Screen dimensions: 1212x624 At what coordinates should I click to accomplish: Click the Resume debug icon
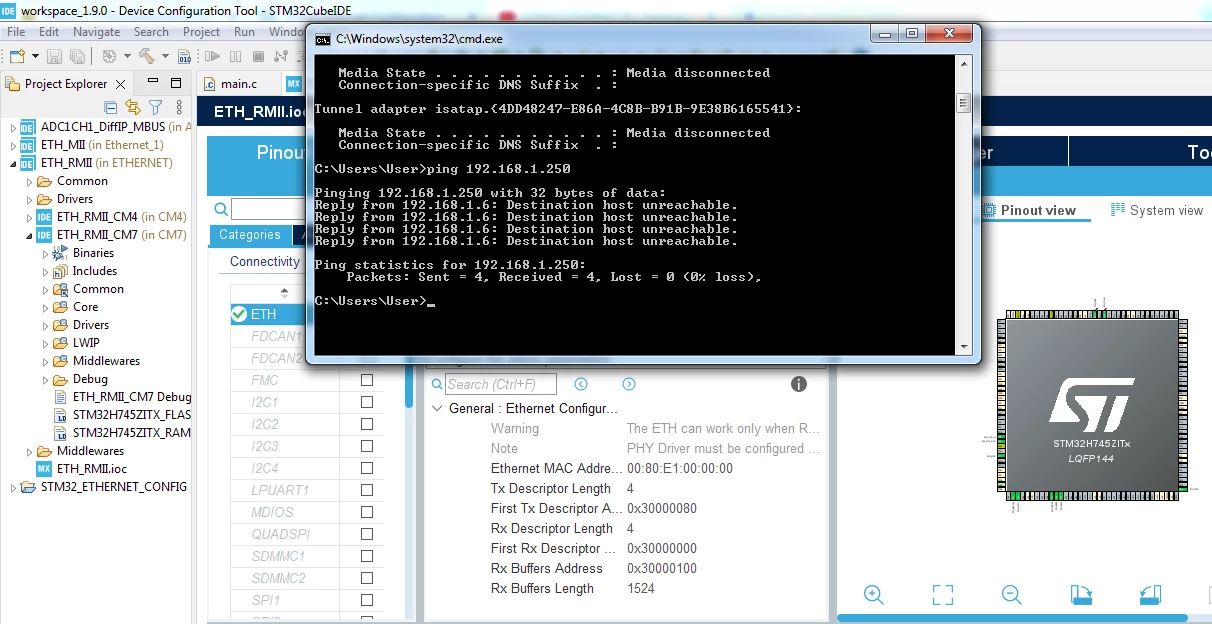(x=212, y=56)
